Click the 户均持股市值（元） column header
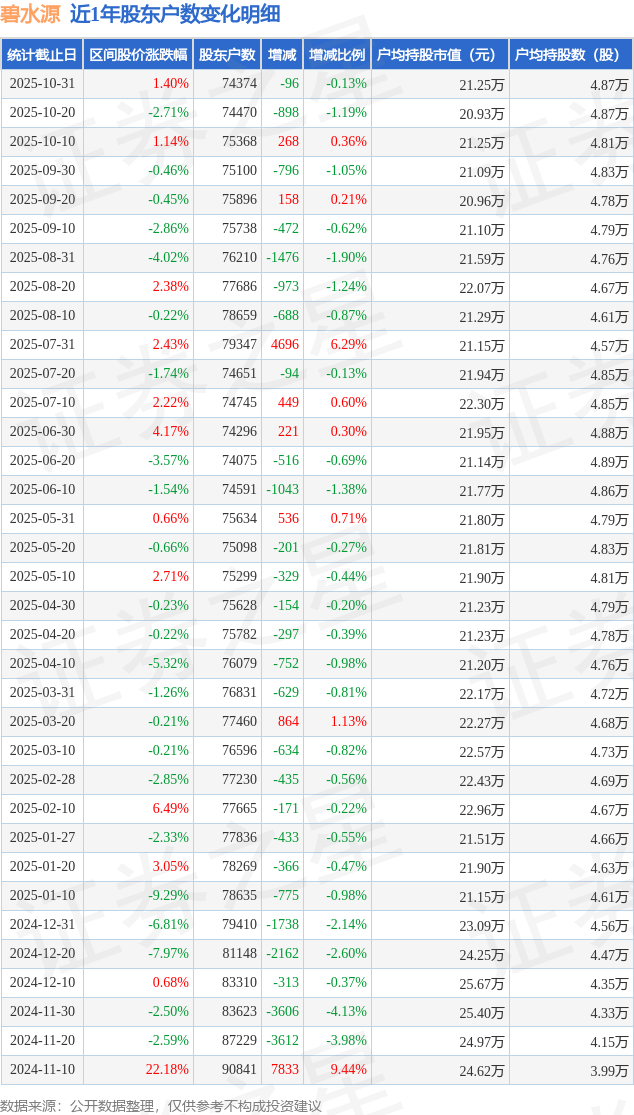The width and height of the screenshot is (634, 1115). tap(439, 55)
